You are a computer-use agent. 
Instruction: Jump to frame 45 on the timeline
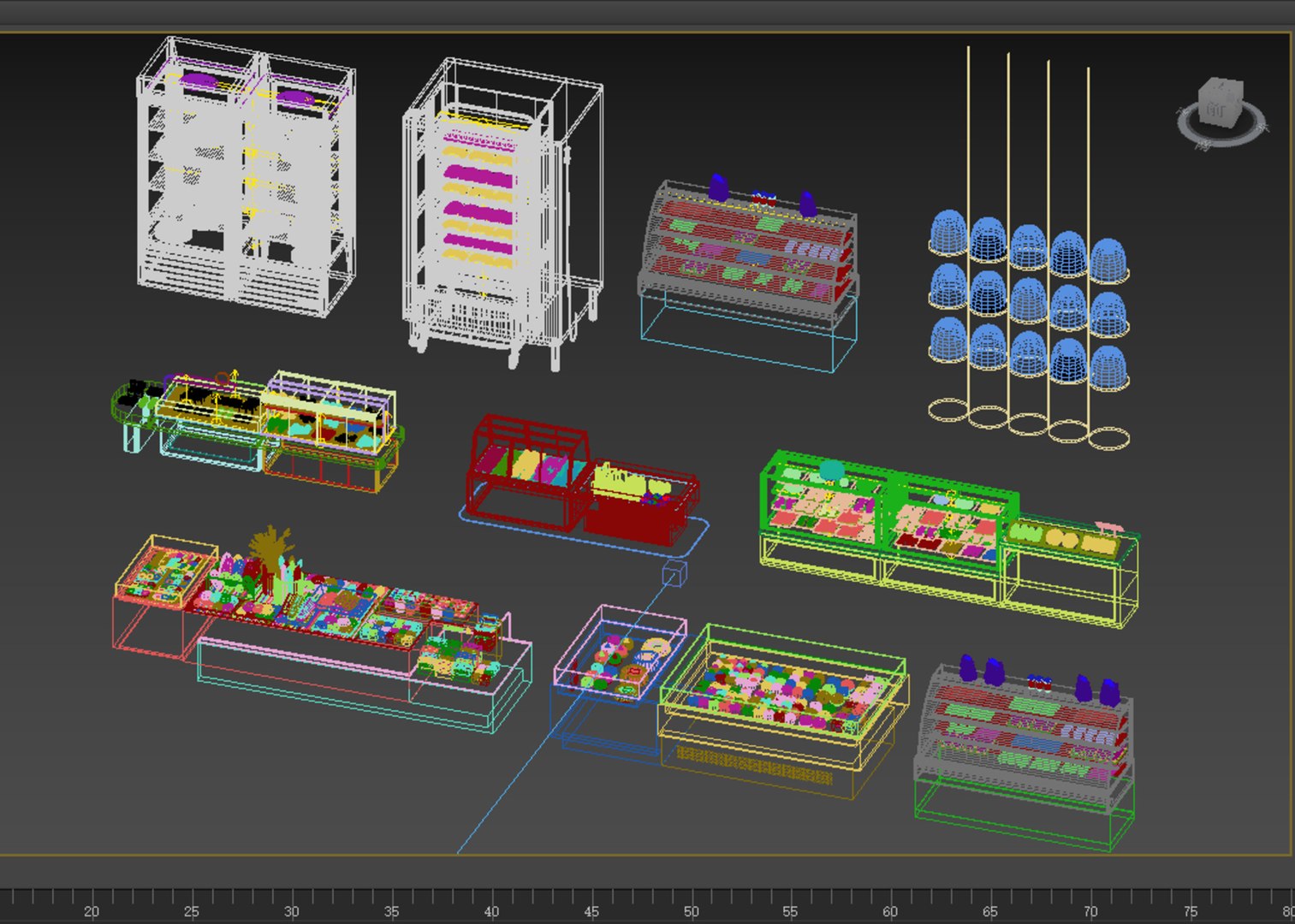point(591,910)
